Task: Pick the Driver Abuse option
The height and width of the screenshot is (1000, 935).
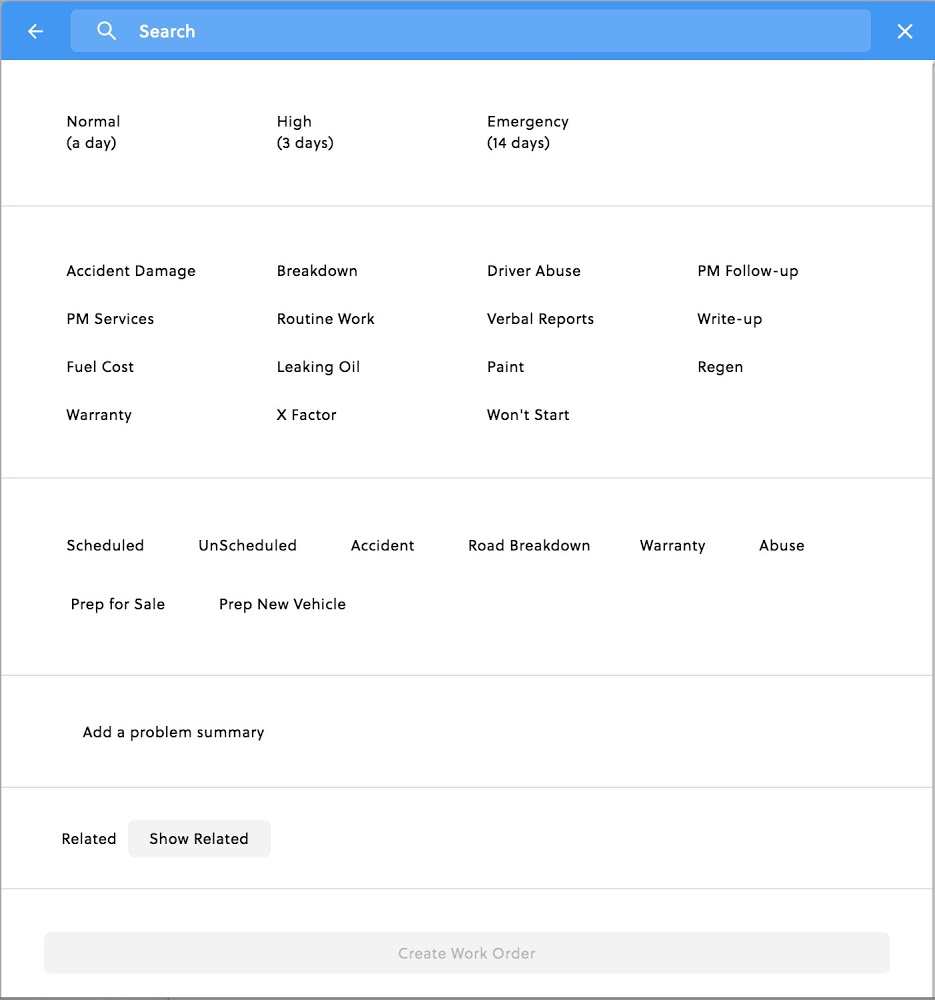Action: 534,271
